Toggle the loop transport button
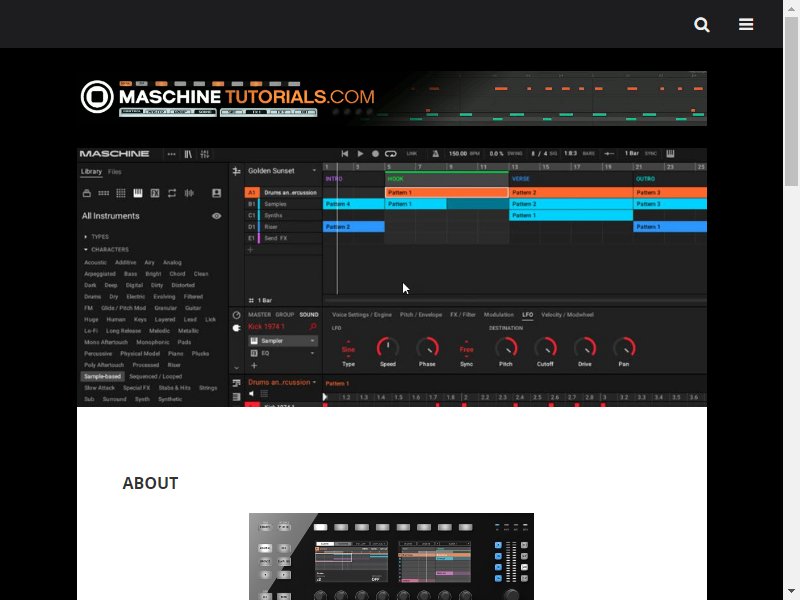800x600 pixels. (391, 154)
